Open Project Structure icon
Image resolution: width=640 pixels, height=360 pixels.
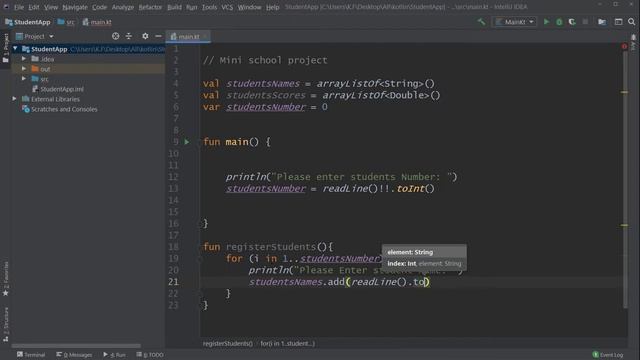(602, 22)
